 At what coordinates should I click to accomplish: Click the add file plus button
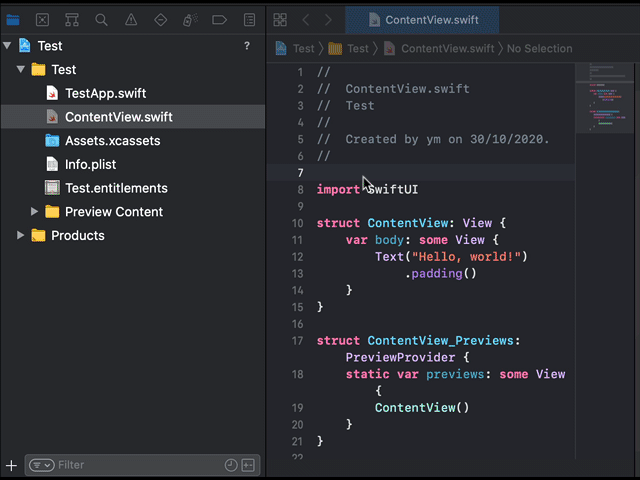coord(11,465)
